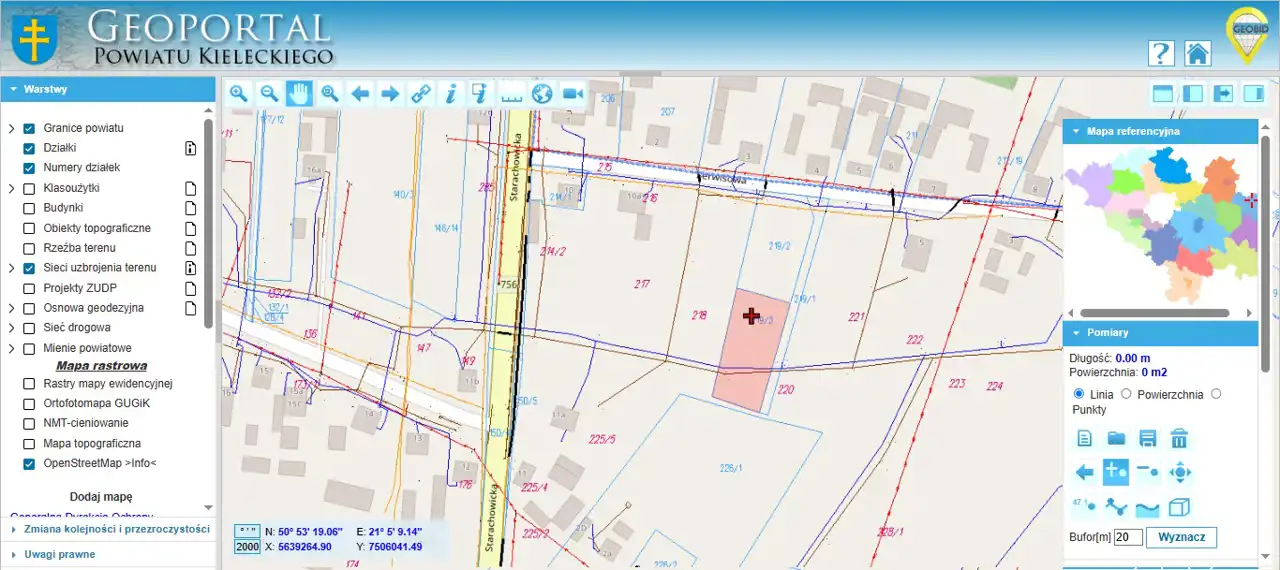Open the link sharing chain icon
This screenshot has height=570, width=1280.
pyautogui.click(x=421, y=94)
